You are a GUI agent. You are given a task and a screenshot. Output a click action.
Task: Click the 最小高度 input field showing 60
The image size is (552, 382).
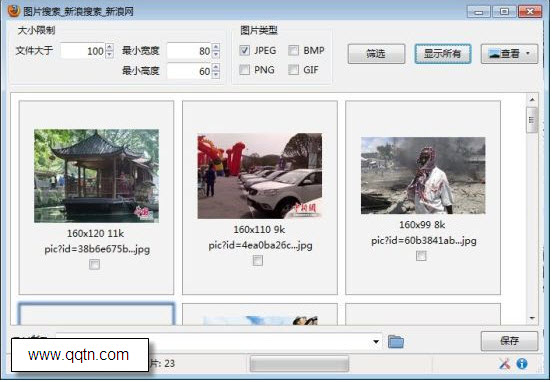(189, 71)
